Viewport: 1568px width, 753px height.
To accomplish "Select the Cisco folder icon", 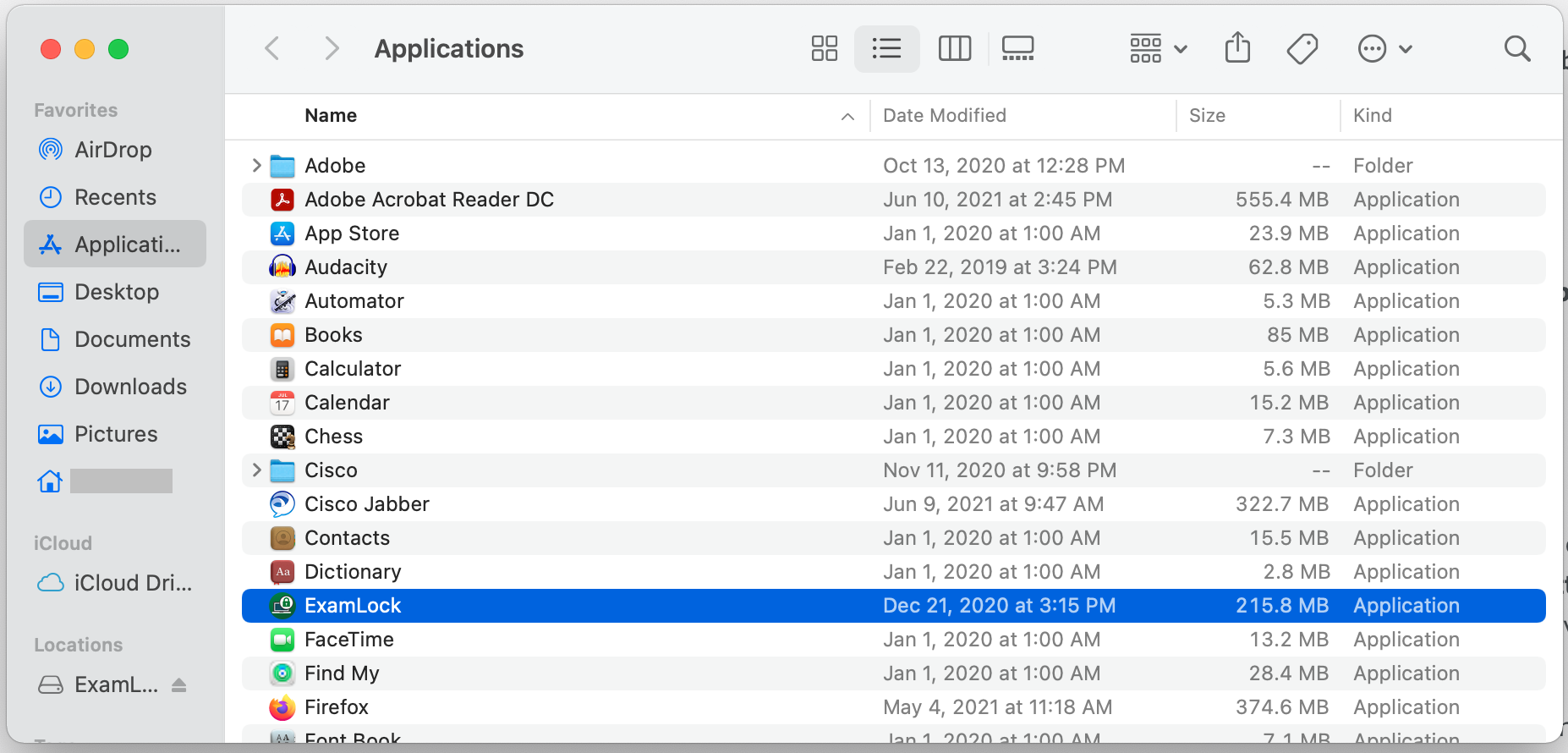I will coord(282,470).
